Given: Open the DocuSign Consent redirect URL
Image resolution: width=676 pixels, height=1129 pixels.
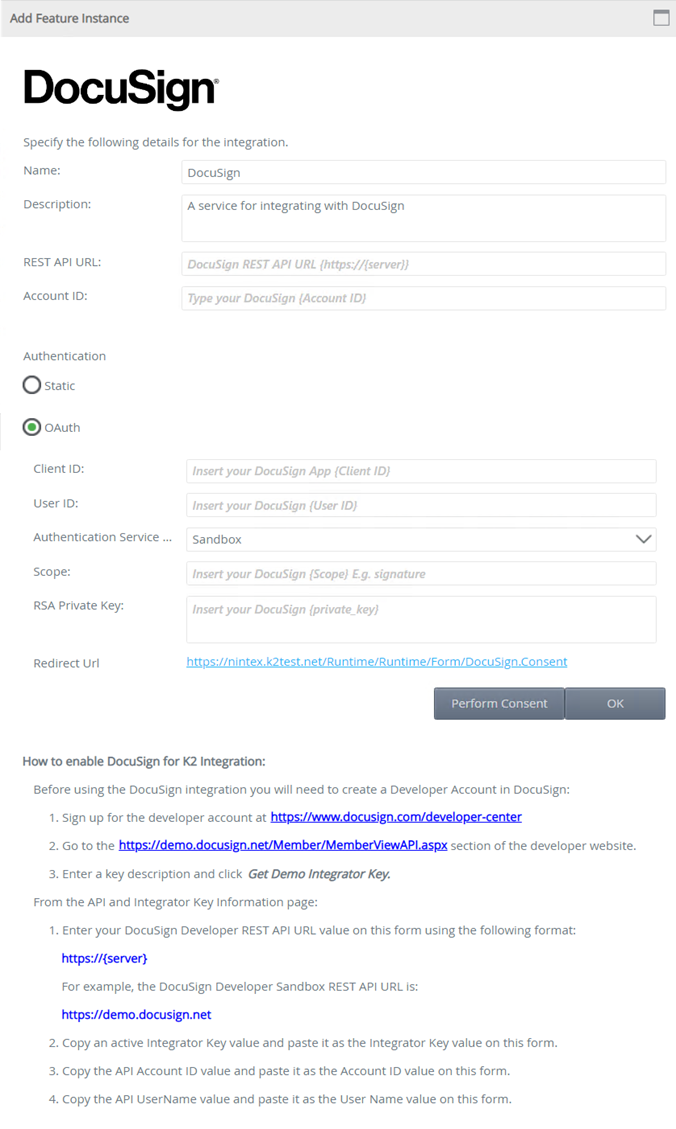Looking at the screenshot, I should 376,661.
